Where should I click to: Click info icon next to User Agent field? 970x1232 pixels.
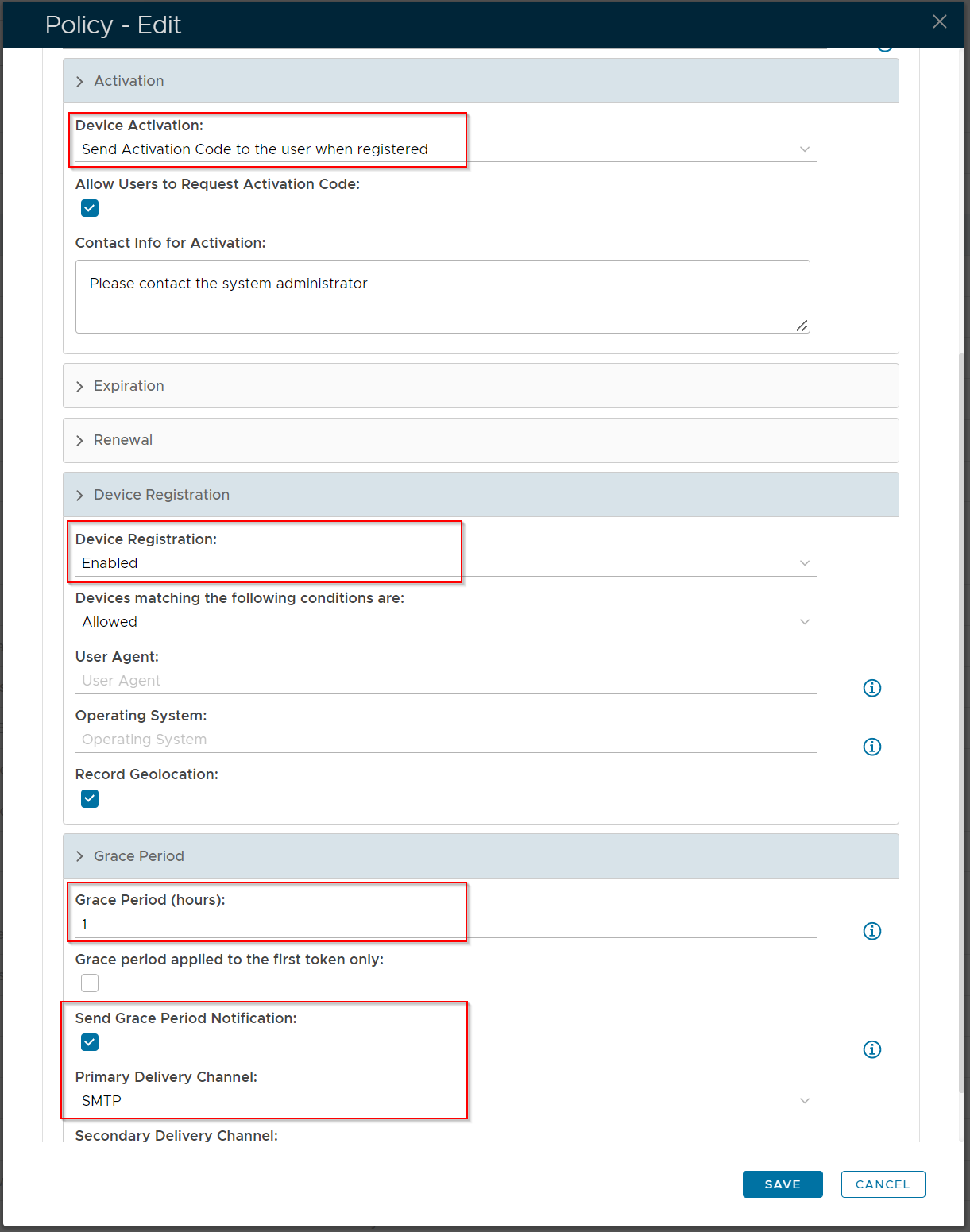tap(871, 688)
